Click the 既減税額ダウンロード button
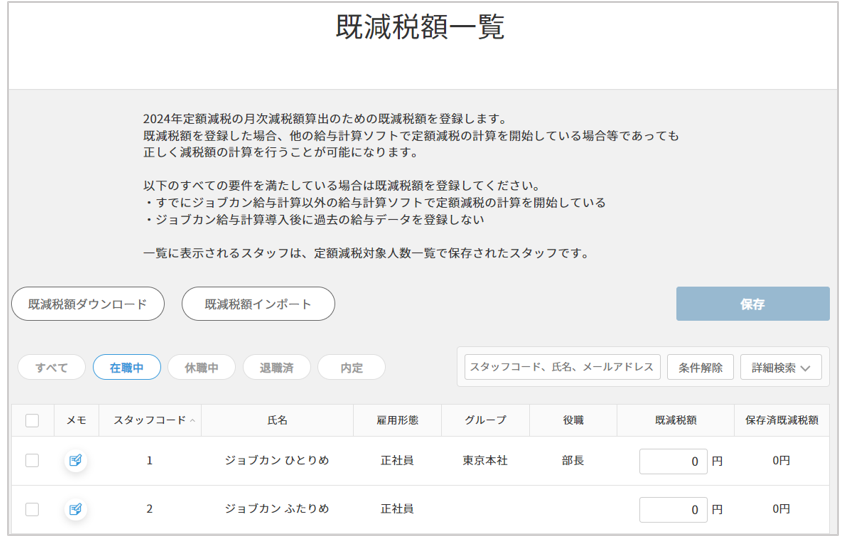 [x=88, y=304]
